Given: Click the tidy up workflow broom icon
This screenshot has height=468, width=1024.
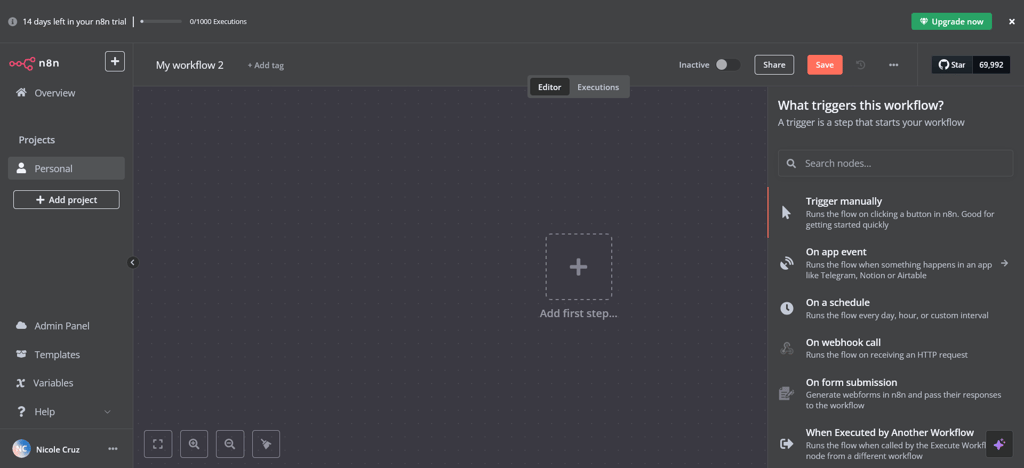Looking at the screenshot, I should (266, 444).
